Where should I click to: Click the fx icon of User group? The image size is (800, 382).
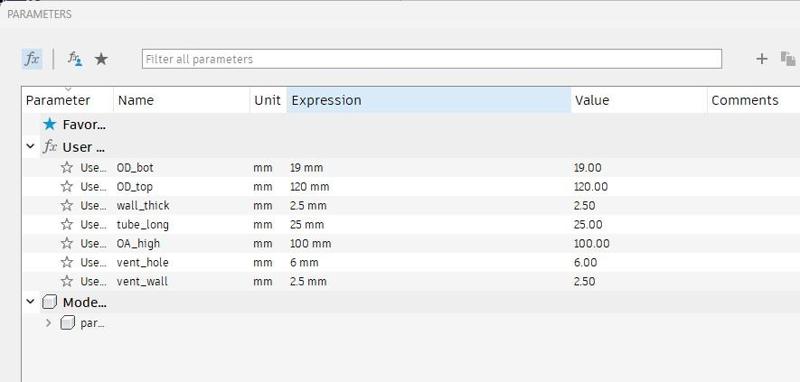(49, 147)
